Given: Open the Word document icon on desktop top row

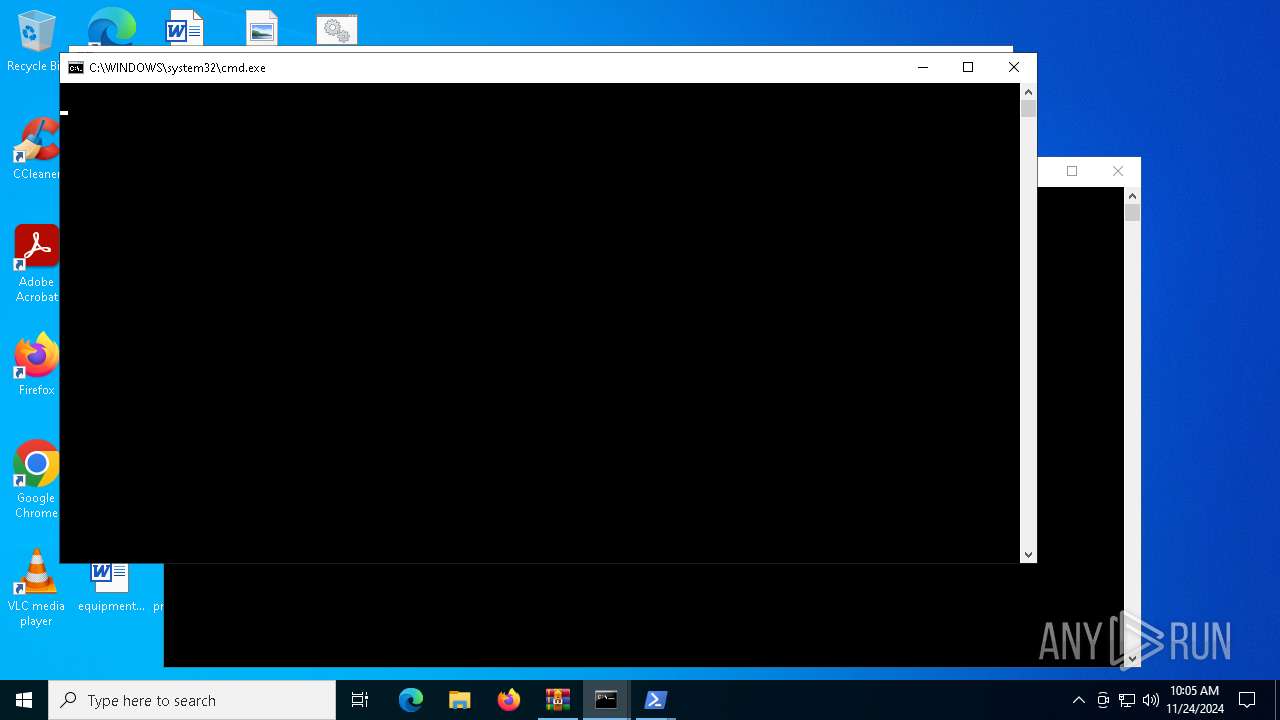Looking at the screenshot, I should coord(184,28).
